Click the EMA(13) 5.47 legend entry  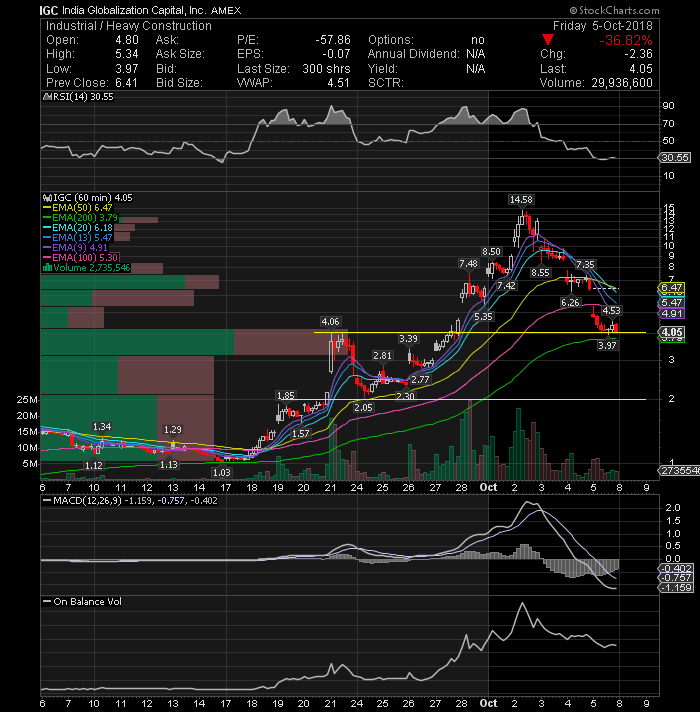click(78, 238)
